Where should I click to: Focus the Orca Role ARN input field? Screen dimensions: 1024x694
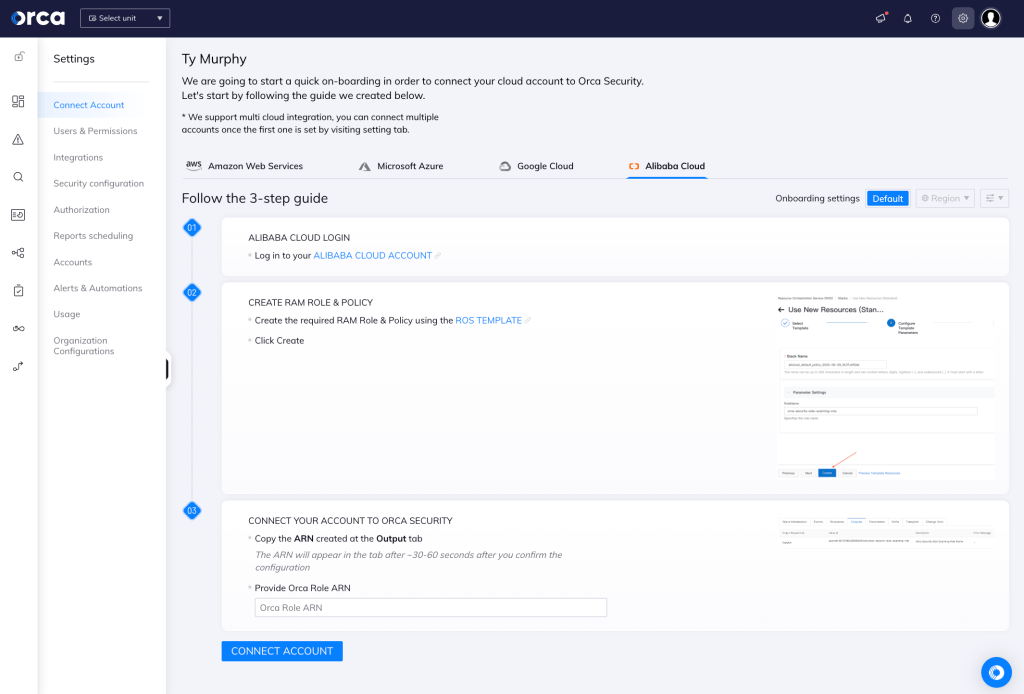pos(430,607)
